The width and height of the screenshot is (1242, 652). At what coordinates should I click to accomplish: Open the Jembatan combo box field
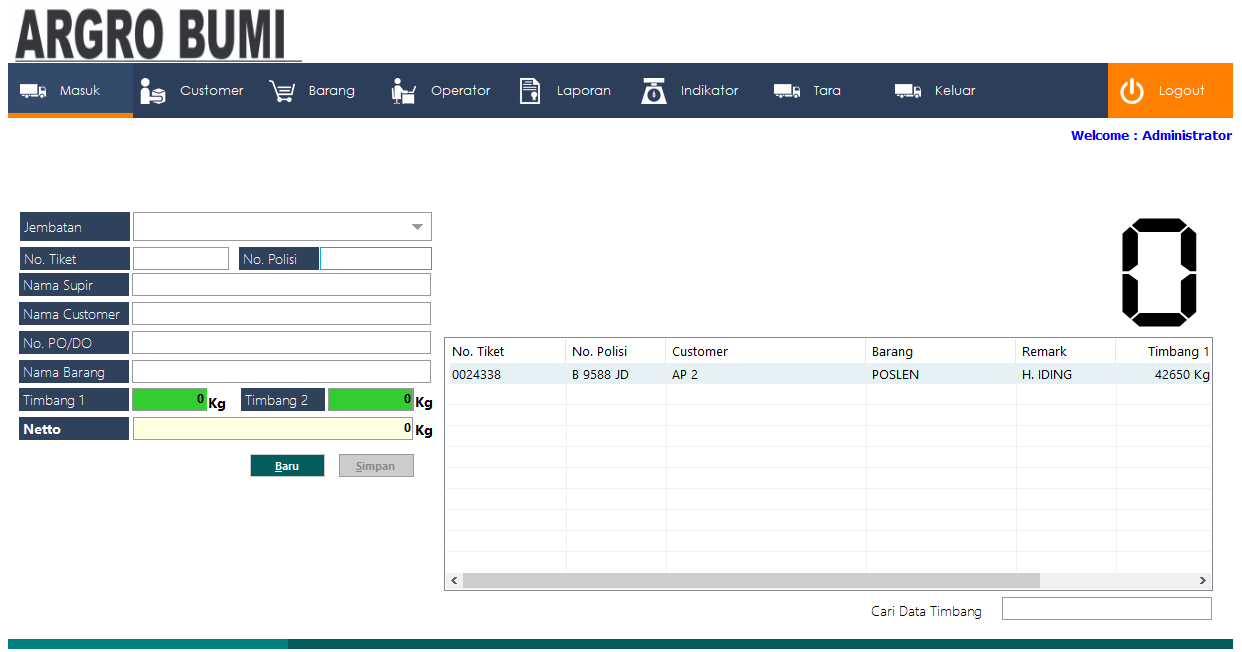click(282, 227)
